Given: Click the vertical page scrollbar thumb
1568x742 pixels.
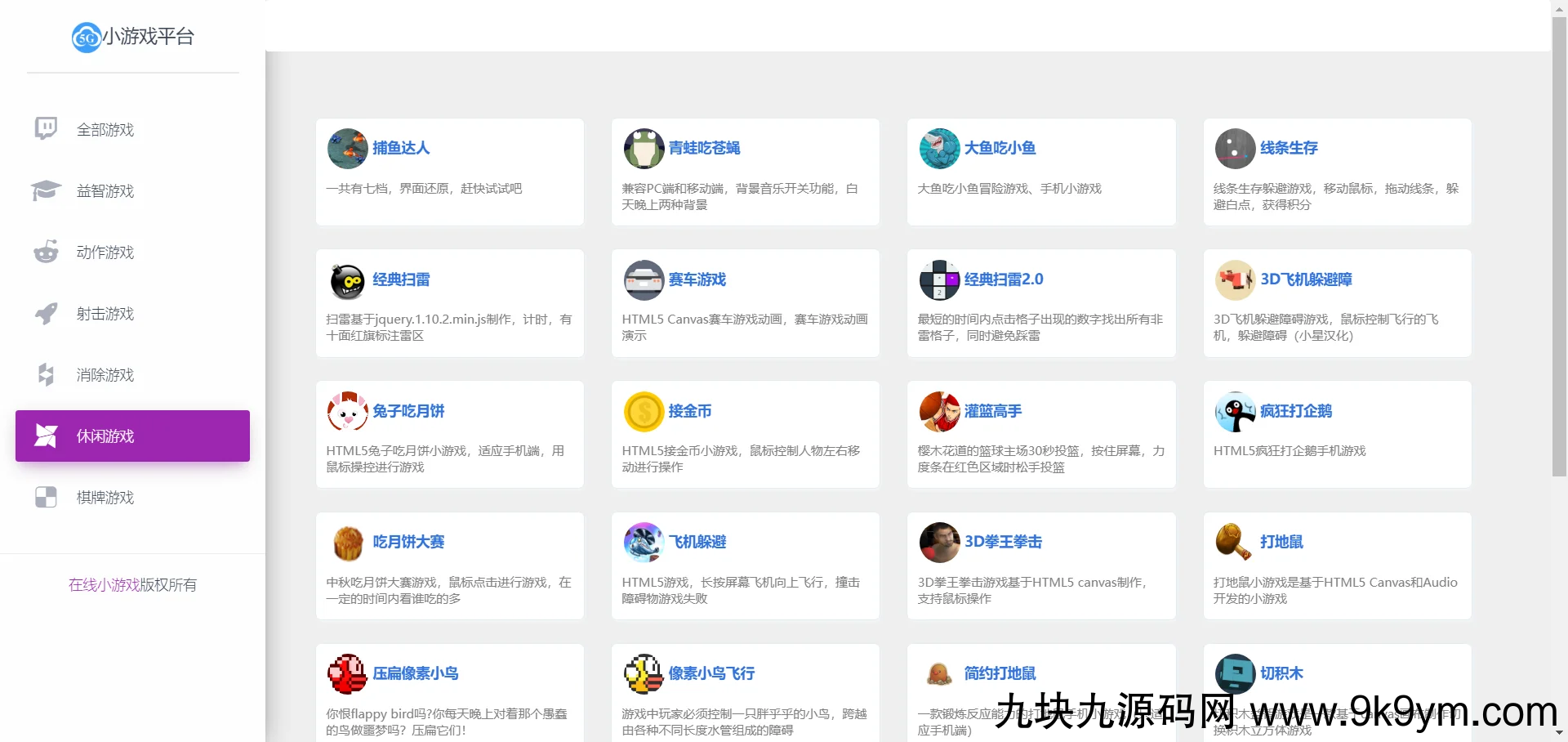Looking at the screenshot, I should tap(1559, 245).
